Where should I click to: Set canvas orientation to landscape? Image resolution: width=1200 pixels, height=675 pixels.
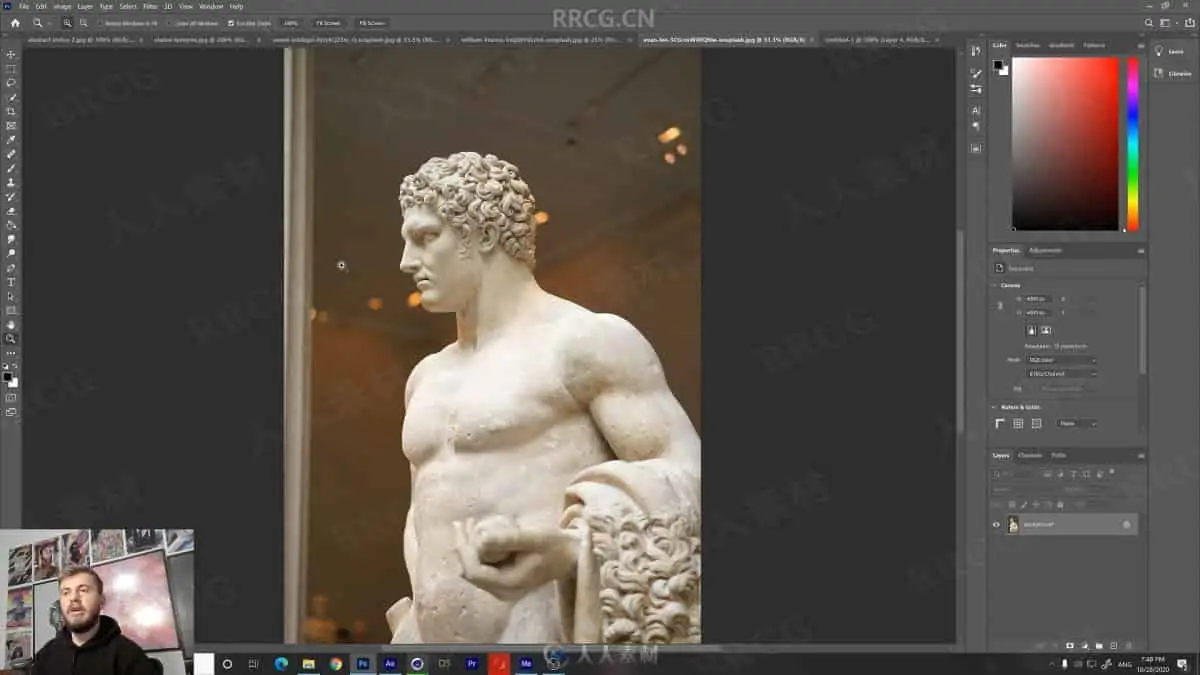point(1045,329)
